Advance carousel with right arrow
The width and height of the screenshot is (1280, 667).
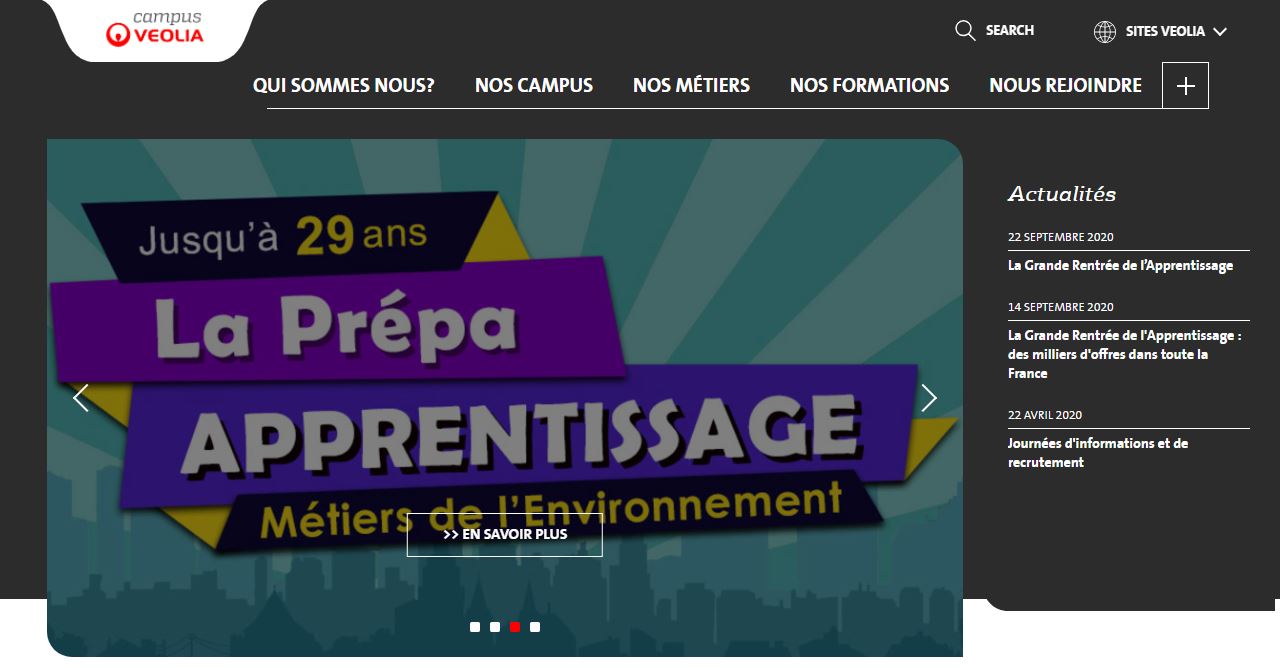(929, 398)
